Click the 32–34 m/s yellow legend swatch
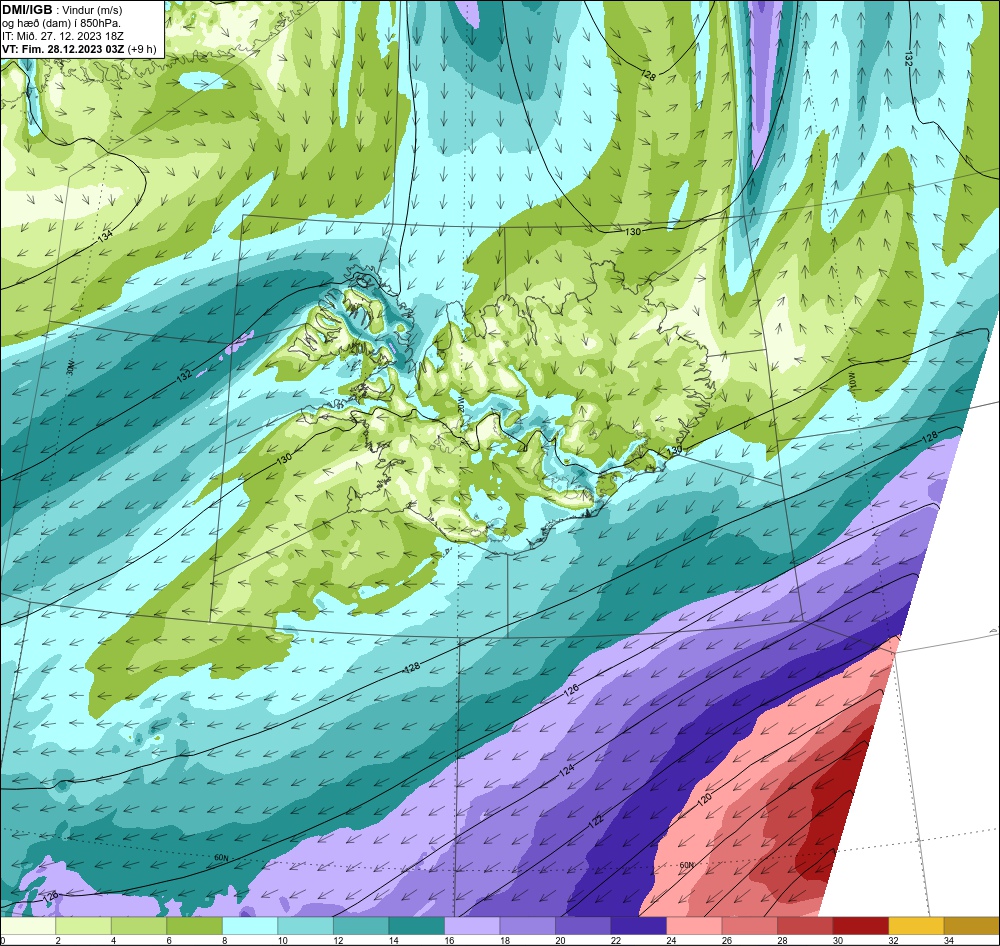Viewport: 1000px width, 946px height. [x=916, y=925]
